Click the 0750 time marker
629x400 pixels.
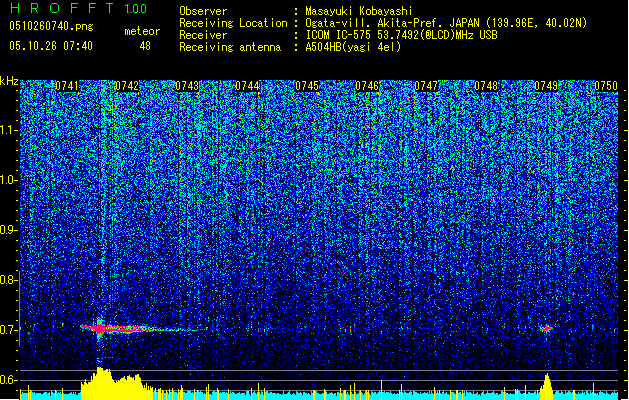pos(606,86)
